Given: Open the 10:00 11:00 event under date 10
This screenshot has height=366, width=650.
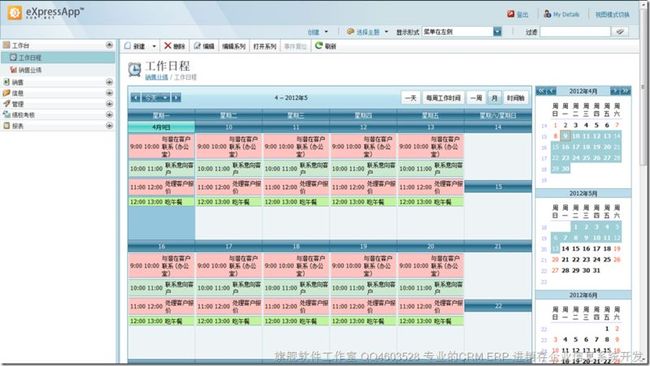Looking at the screenshot, I should pos(228,169).
